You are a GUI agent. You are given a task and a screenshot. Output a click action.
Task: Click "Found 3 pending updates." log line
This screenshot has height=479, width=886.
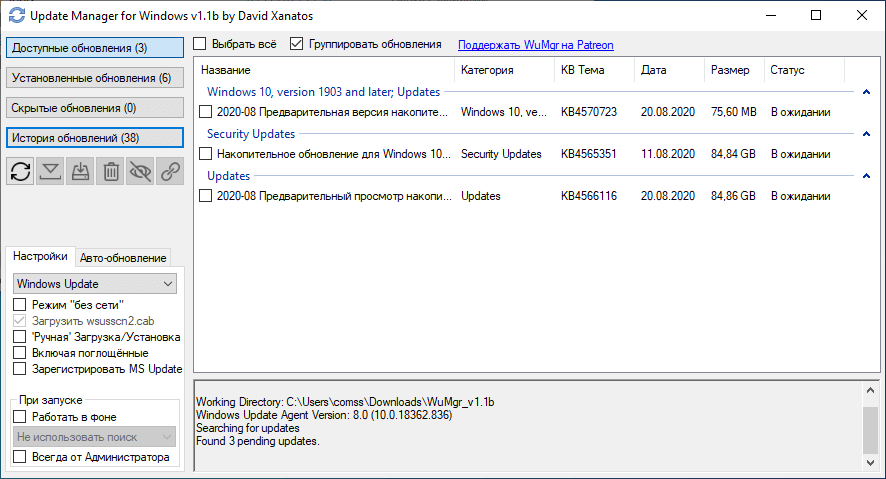pyautogui.click(x=258, y=441)
